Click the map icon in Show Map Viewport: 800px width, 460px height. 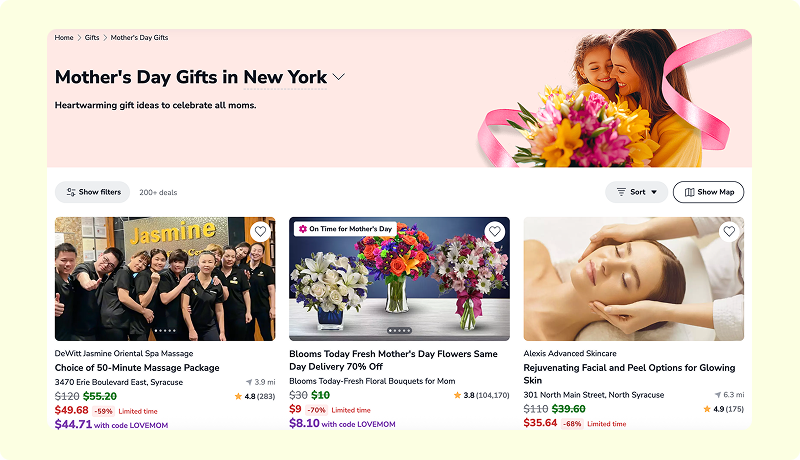(x=689, y=192)
